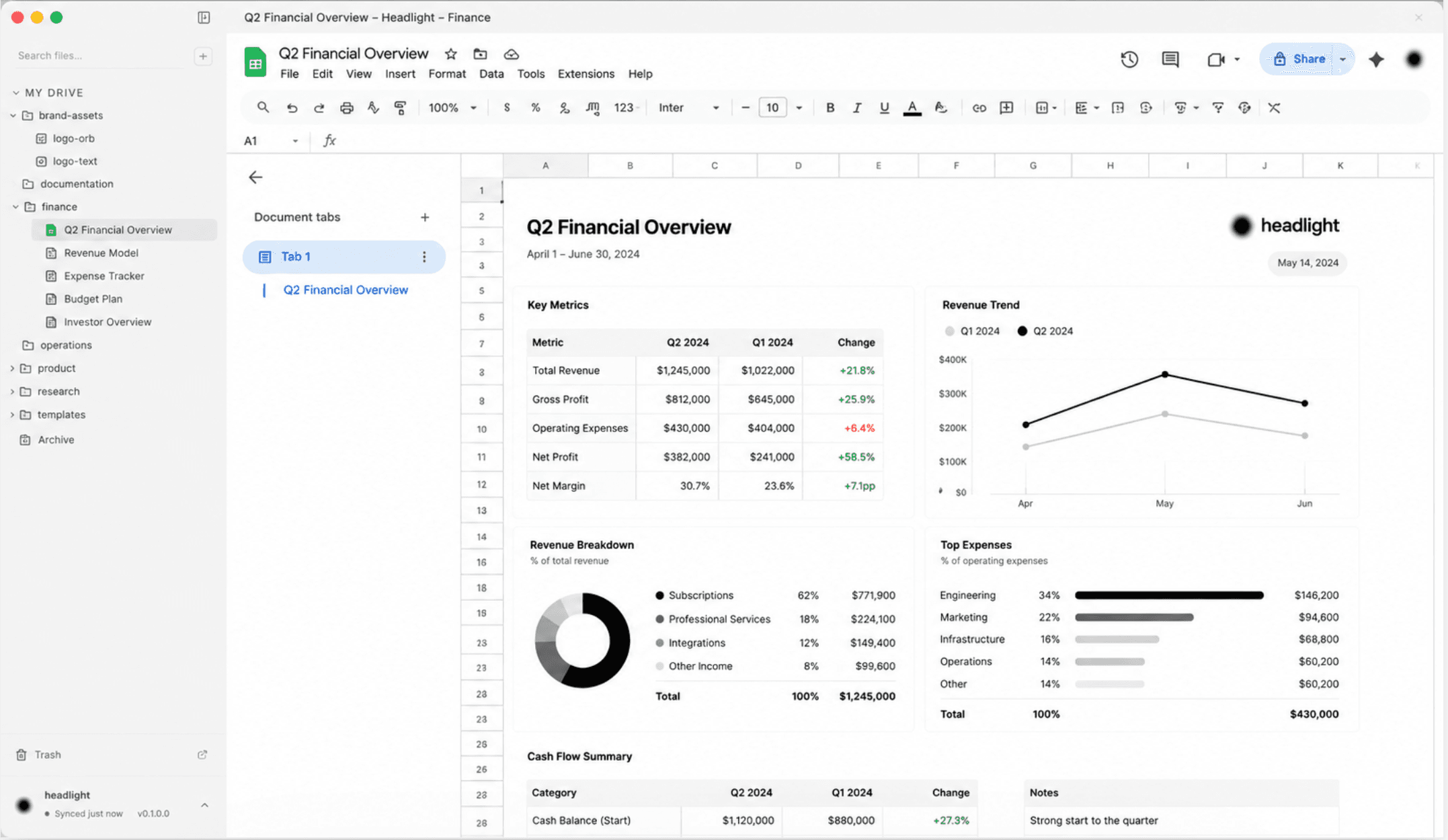
Task: Decrease the font size with minus
Action: [x=745, y=108]
